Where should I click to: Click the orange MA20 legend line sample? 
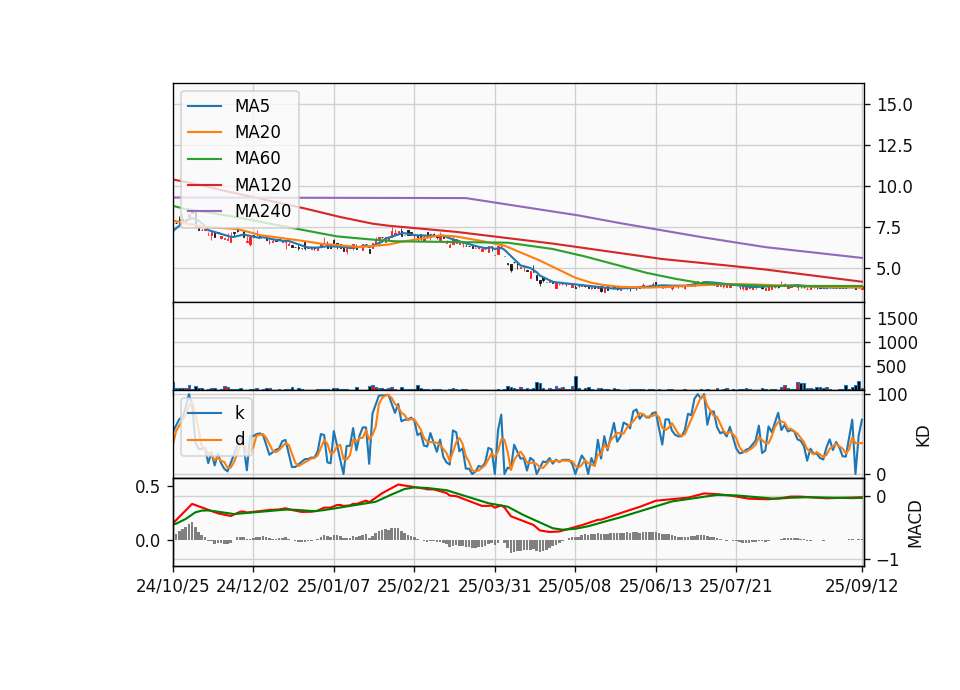[x=204, y=132]
